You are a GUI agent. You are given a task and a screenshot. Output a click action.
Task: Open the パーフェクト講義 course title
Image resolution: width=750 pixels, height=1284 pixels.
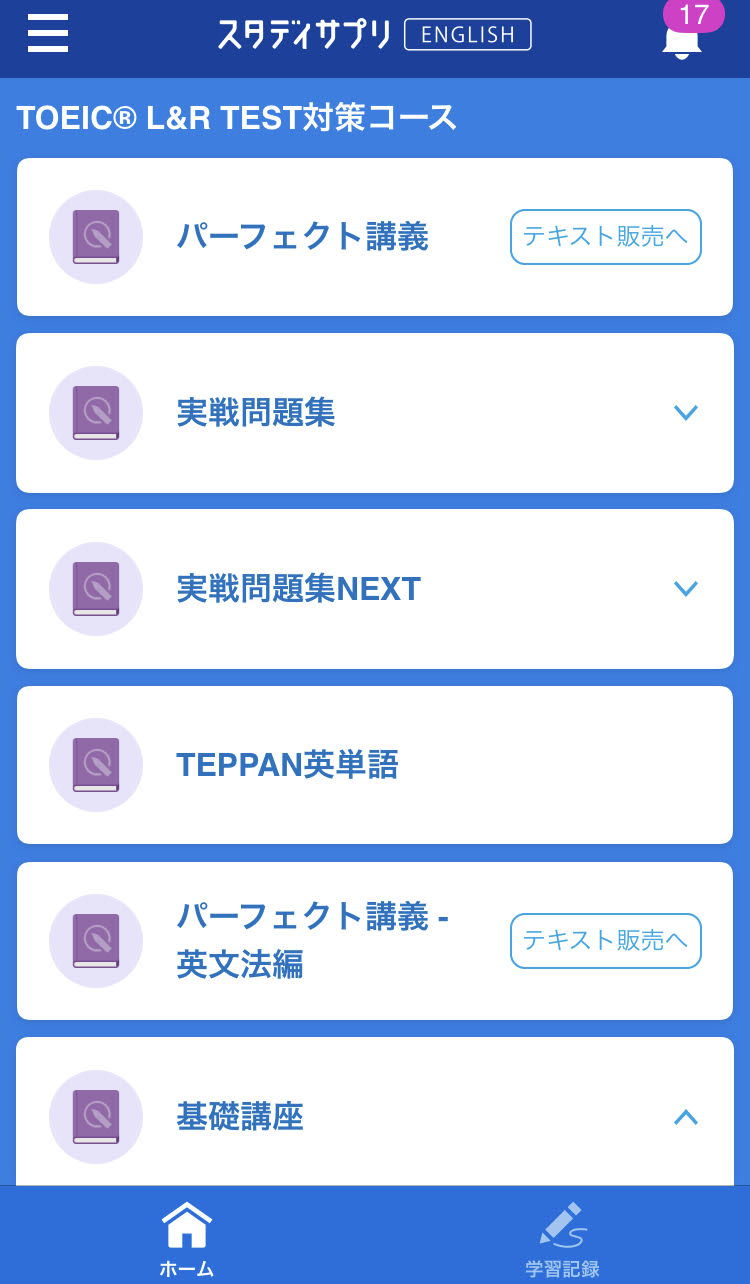[302, 237]
